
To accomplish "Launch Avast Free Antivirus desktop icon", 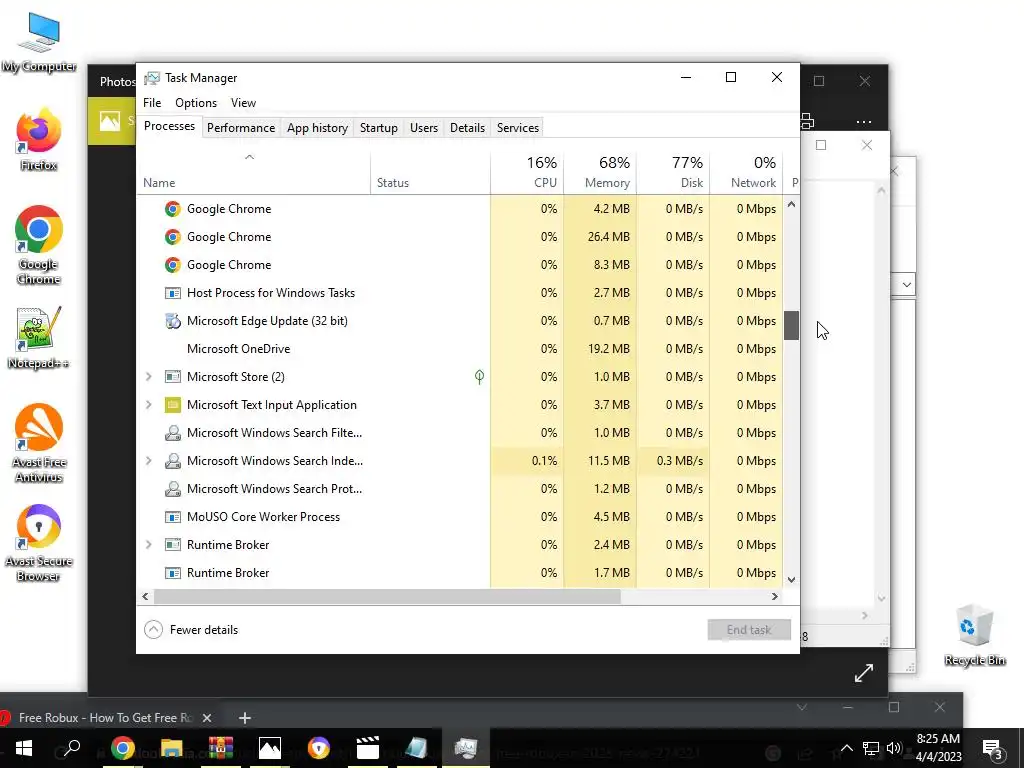I will (39, 443).
